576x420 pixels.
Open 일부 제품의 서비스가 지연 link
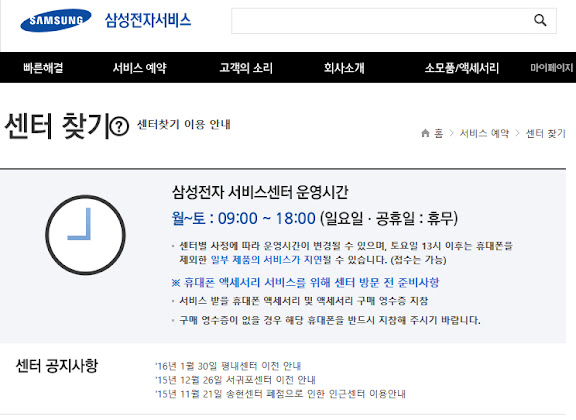coord(267,260)
